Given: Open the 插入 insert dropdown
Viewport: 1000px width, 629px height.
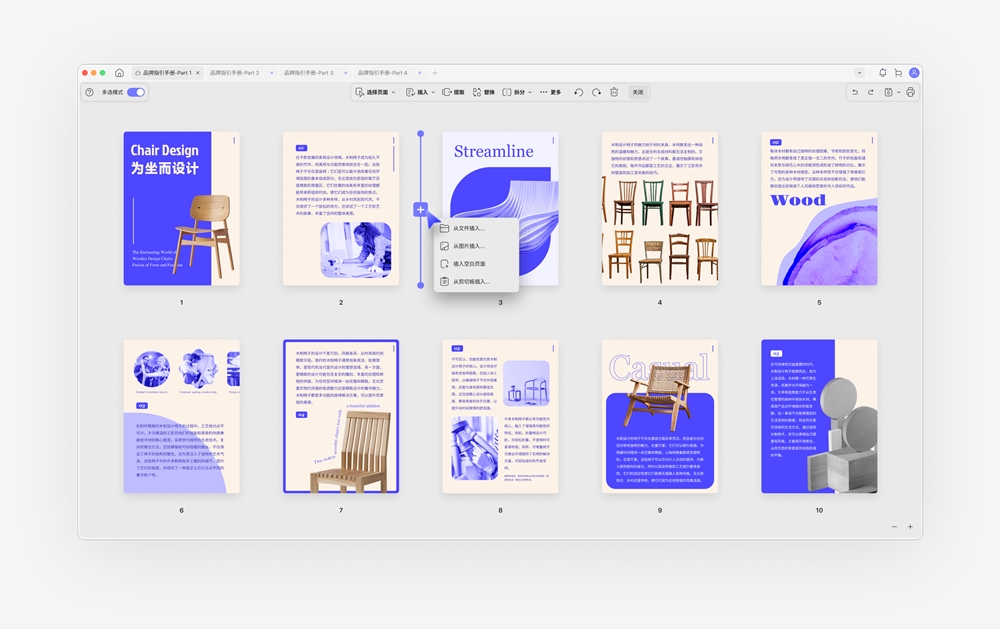Looking at the screenshot, I should [420, 92].
